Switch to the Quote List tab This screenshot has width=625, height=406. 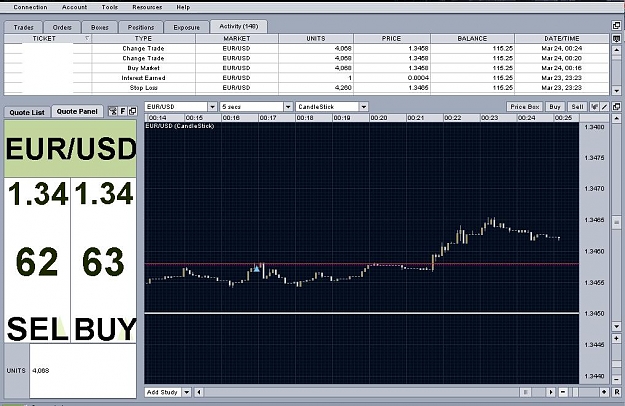pyautogui.click(x=27, y=112)
